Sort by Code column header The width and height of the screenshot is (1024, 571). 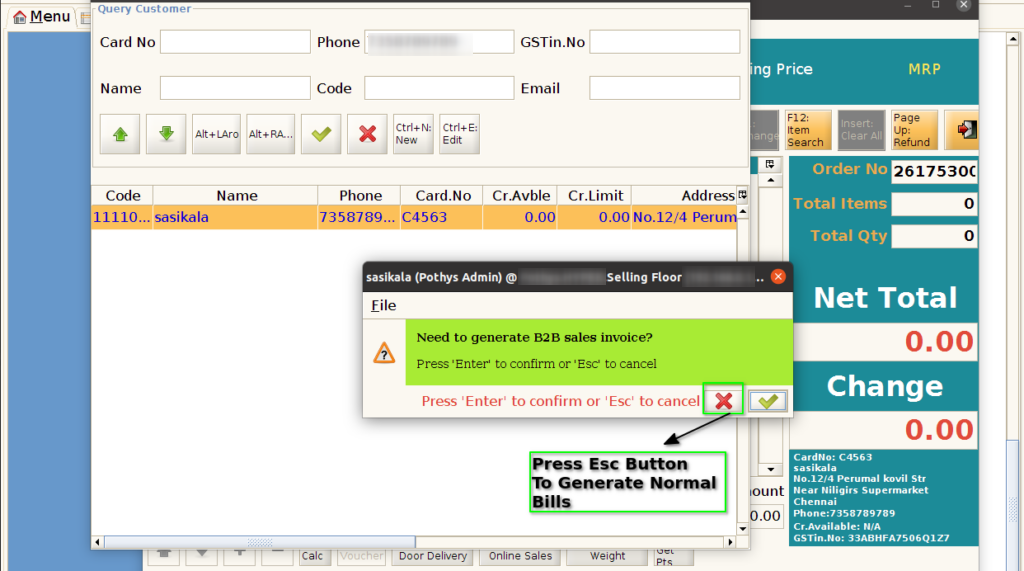pos(123,195)
